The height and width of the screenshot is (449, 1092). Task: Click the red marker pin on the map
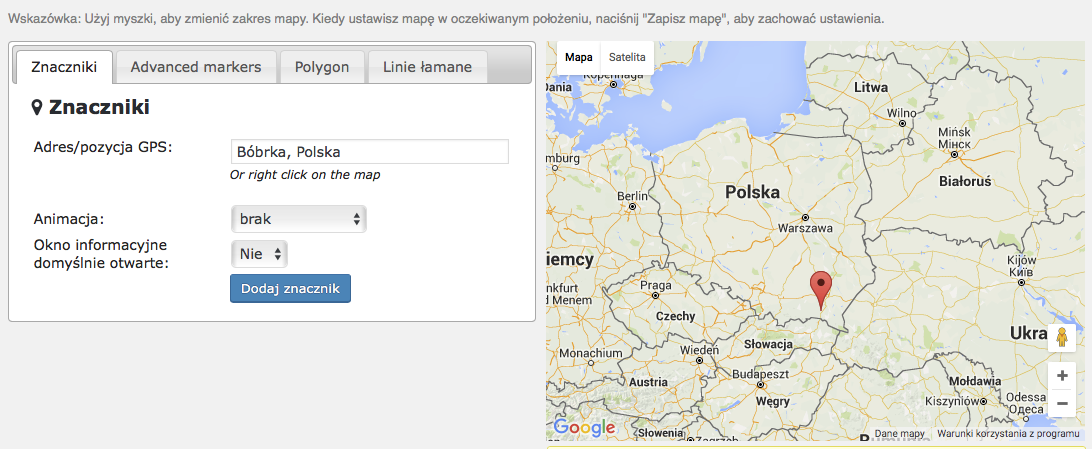point(822,290)
